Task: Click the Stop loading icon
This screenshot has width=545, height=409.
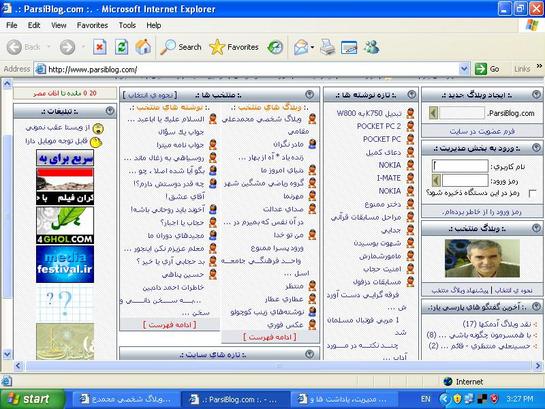Action: point(99,47)
